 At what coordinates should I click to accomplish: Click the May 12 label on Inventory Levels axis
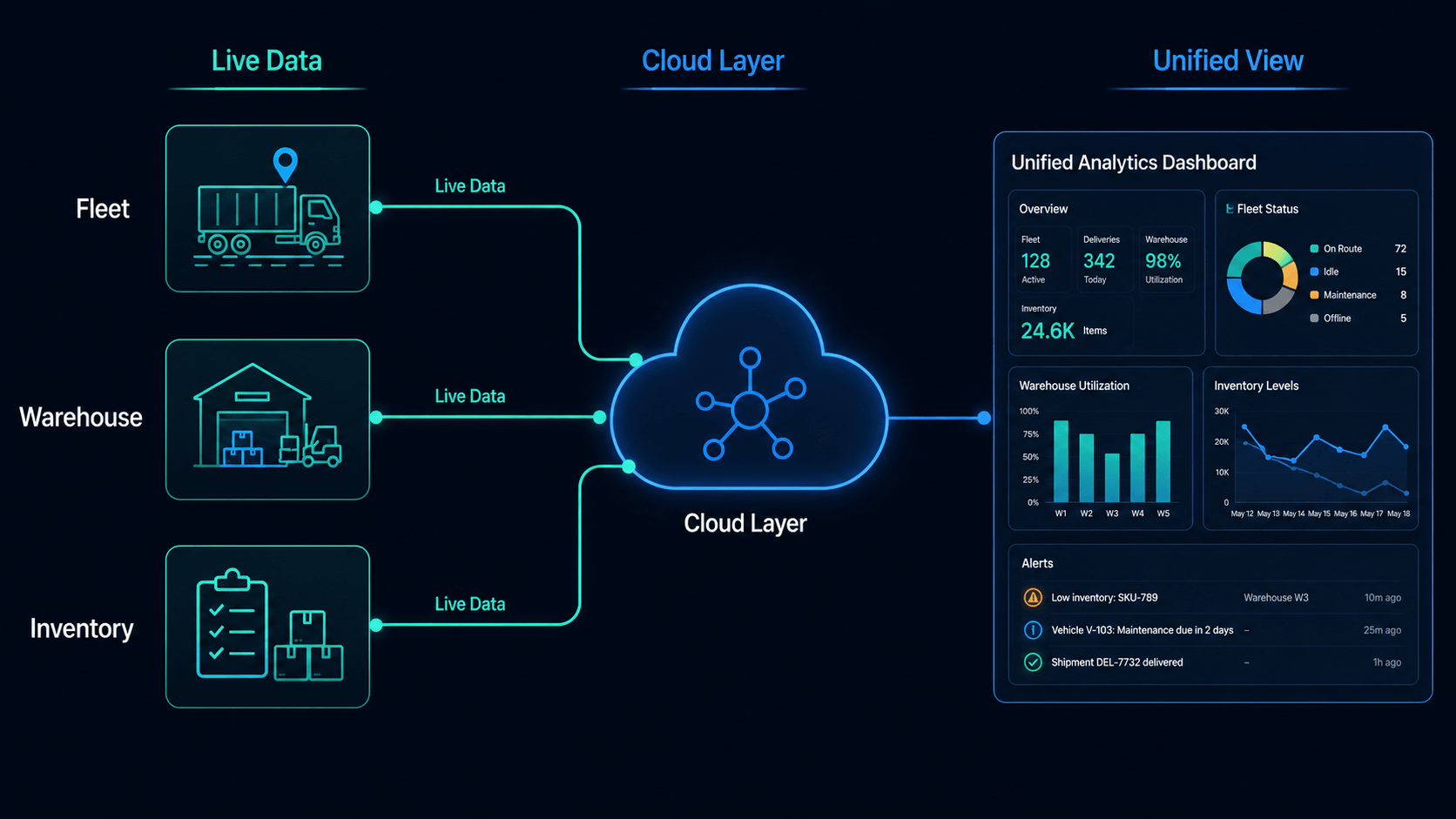pyautogui.click(x=1242, y=514)
